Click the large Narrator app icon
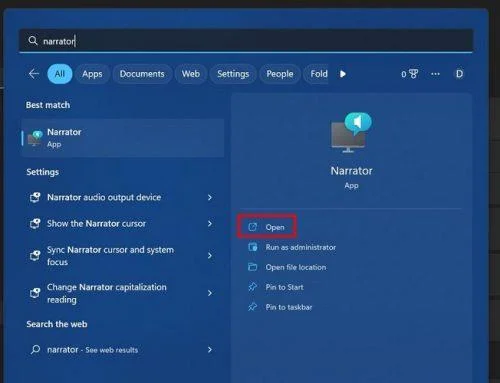This screenshot has height=383, width=500. tap(351, 132)
